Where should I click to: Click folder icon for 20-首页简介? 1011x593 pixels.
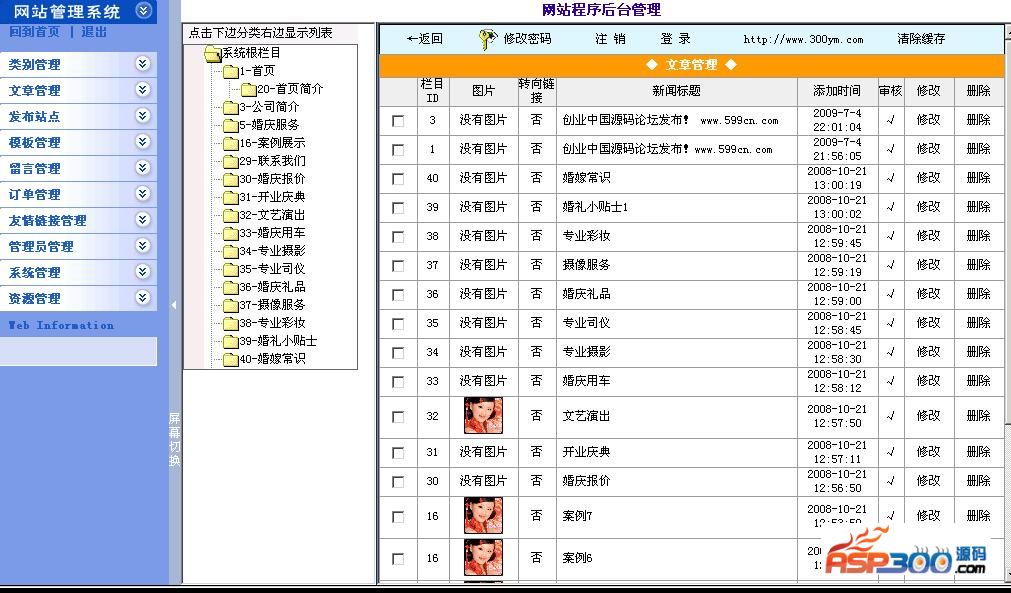tap(248, 90)
